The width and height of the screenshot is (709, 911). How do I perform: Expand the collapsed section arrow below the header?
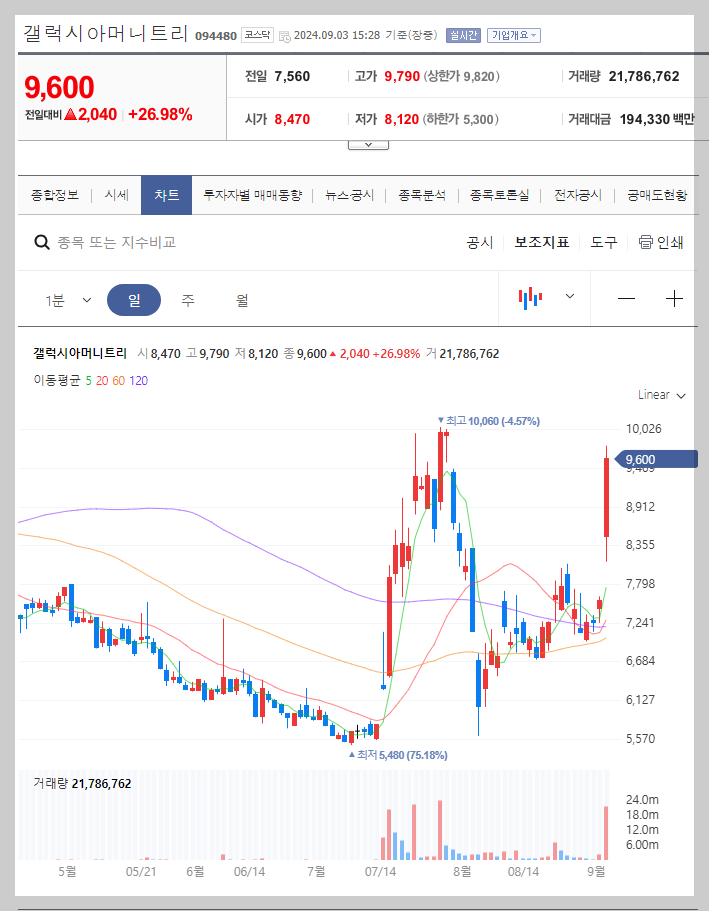click(x=368, y=143)
